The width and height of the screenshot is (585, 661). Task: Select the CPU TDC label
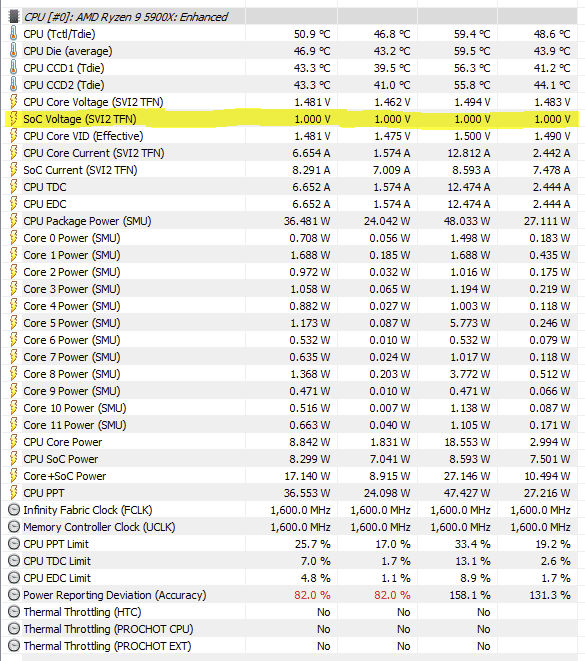45,187
